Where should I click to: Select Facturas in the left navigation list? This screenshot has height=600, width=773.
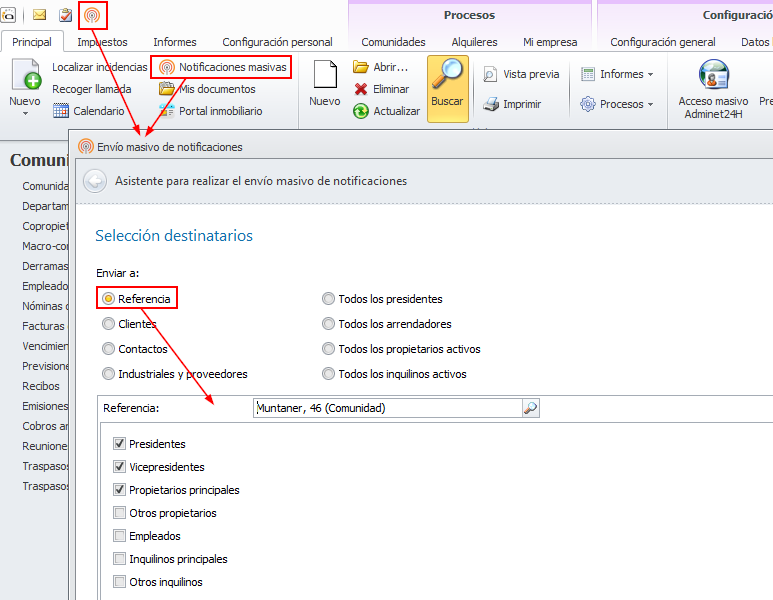click(43, 326)
